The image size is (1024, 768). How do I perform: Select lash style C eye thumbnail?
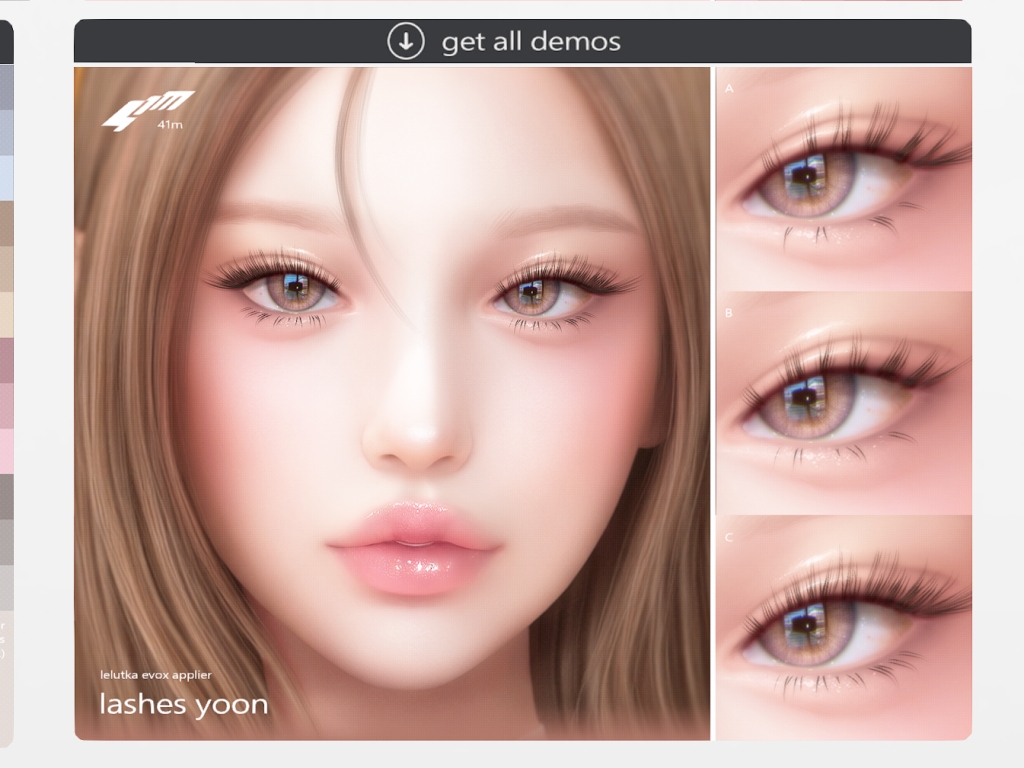tap(843, 626)
